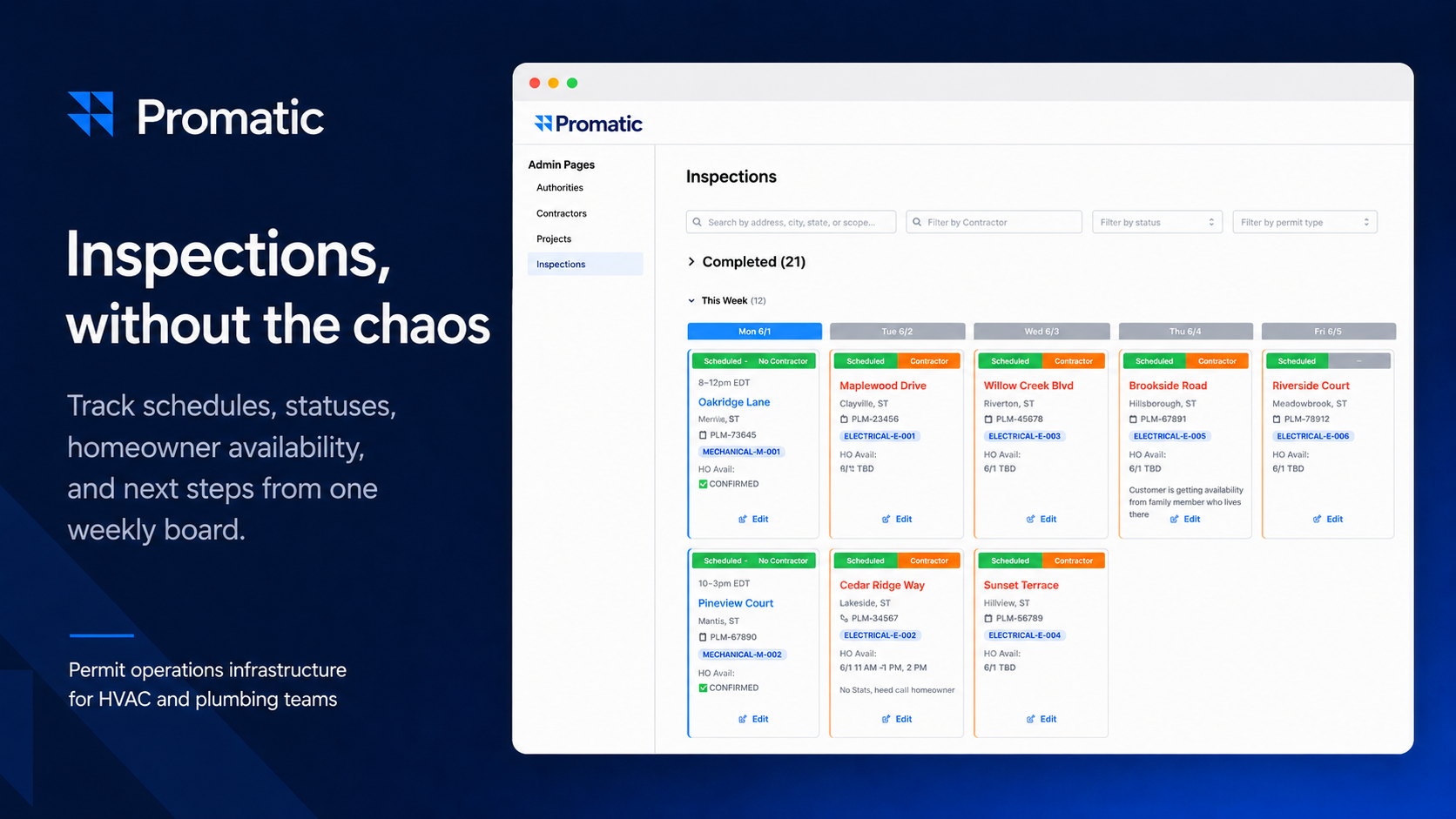Edit the Riverside Court inspection
1456x819 pixels.
pos(1328,520)
